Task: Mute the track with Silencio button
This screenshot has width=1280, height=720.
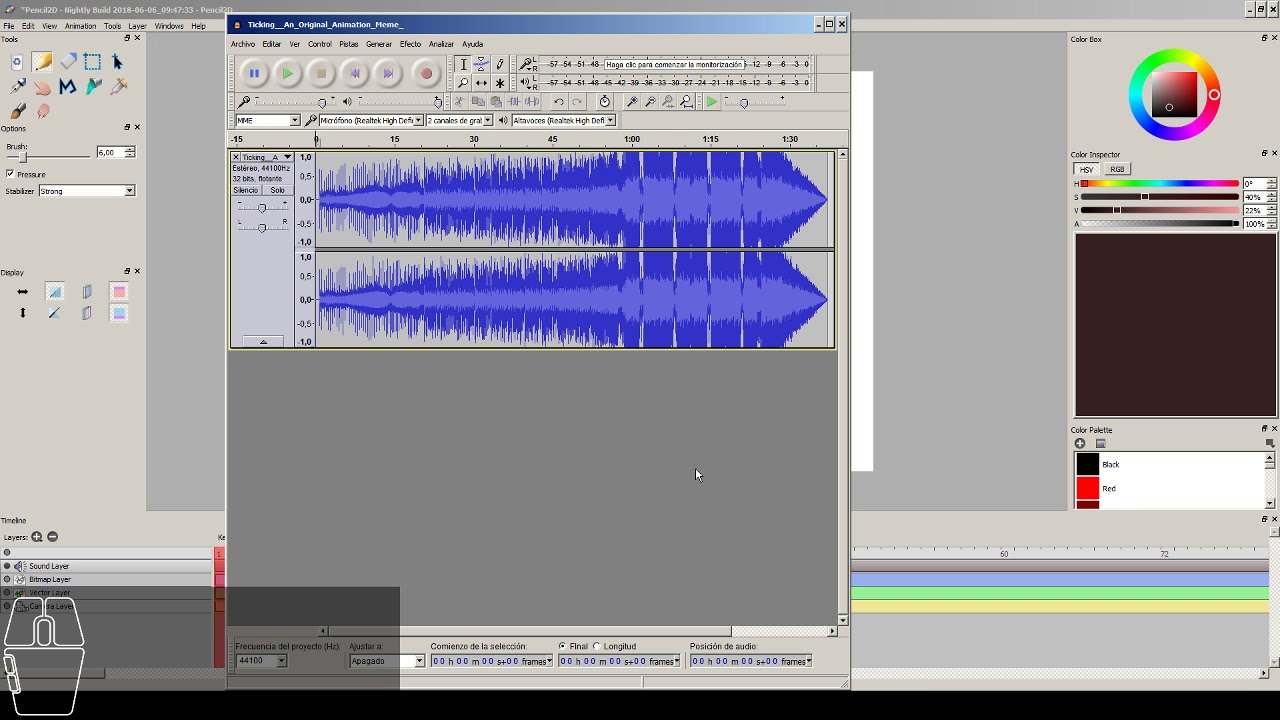Action: tap(245, 190)
